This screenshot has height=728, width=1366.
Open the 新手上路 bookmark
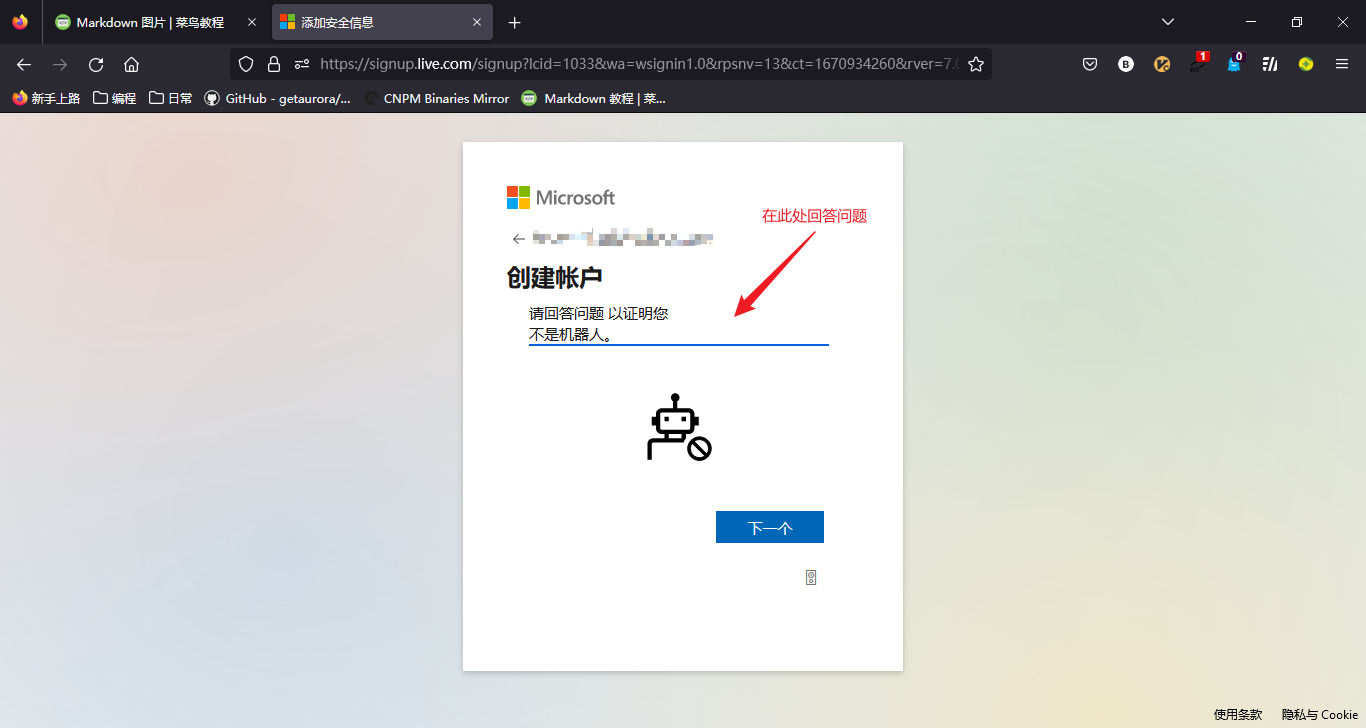46,98
